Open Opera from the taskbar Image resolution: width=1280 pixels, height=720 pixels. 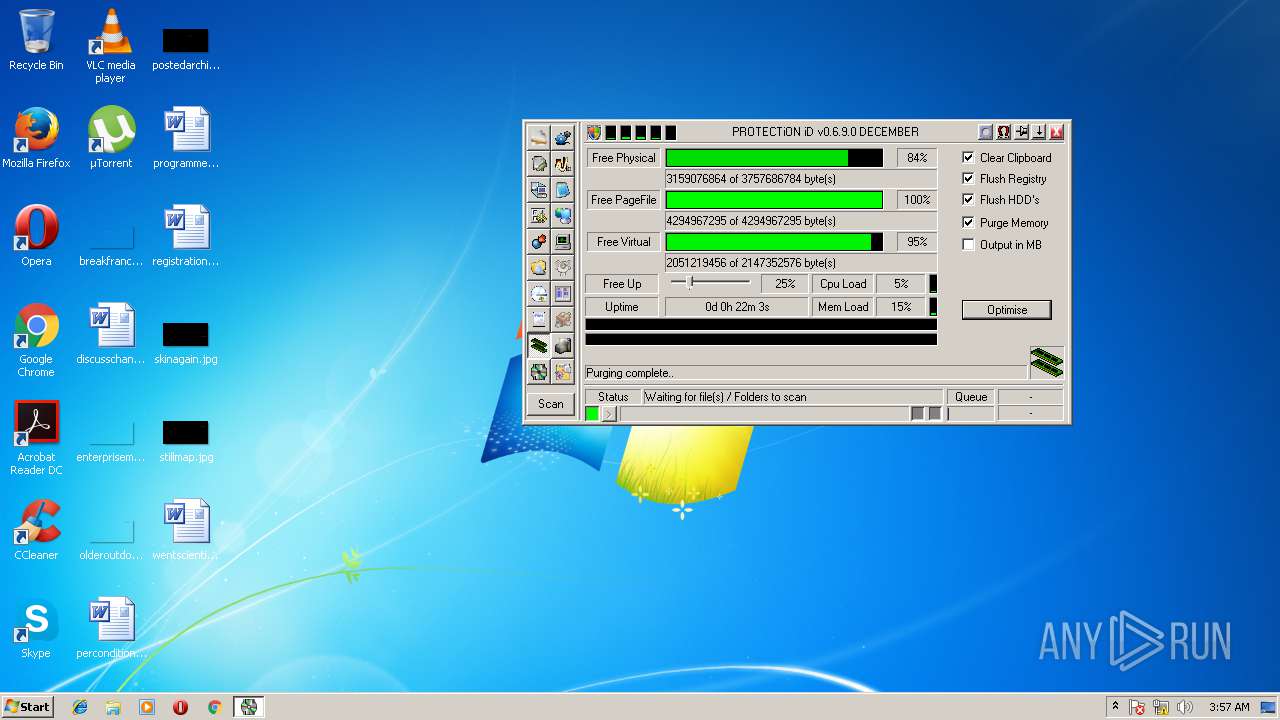pyautogui.click(x=180, y=707)
